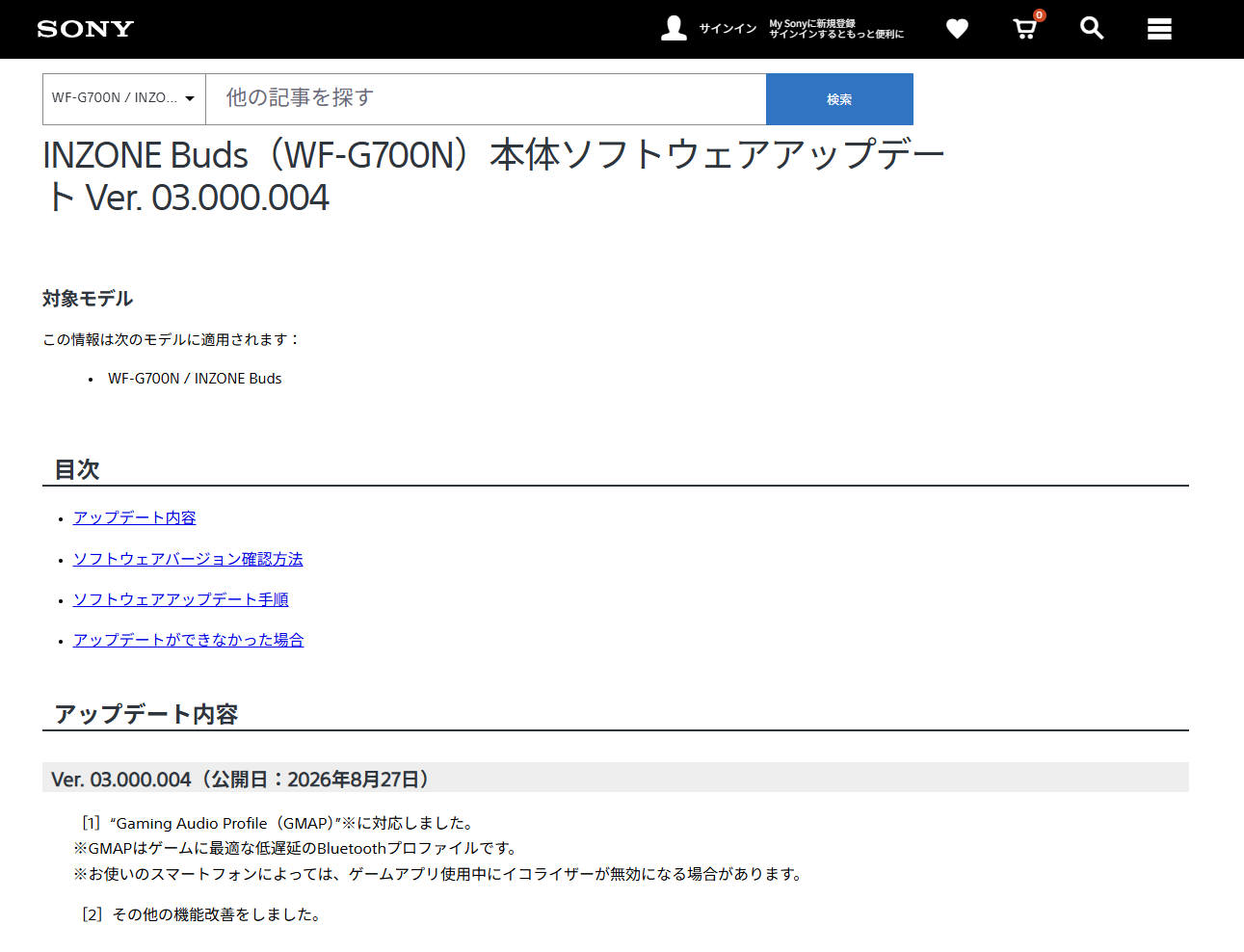
Task: Click the アップデート内容 section heading
Action: click(x=146, y=714)
